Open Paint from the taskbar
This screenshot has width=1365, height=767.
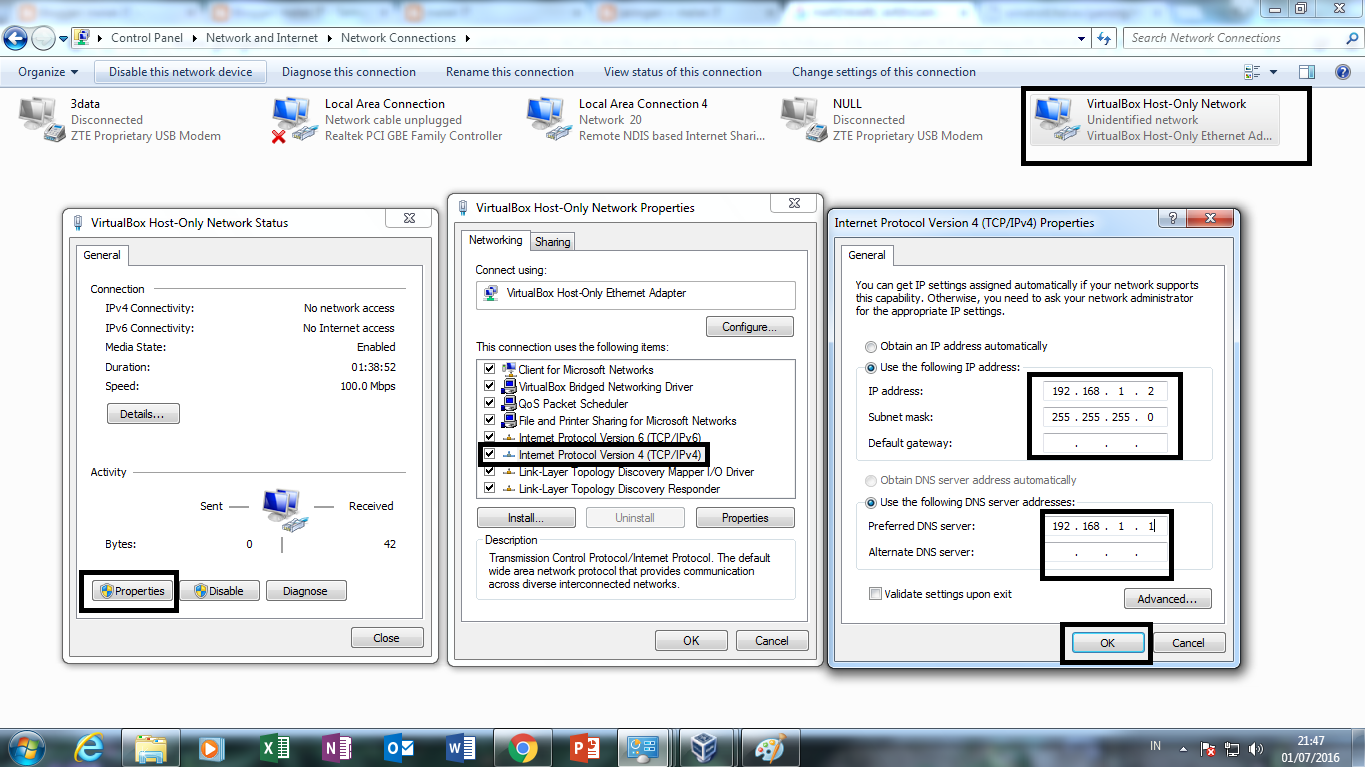(x=768, y=747)
